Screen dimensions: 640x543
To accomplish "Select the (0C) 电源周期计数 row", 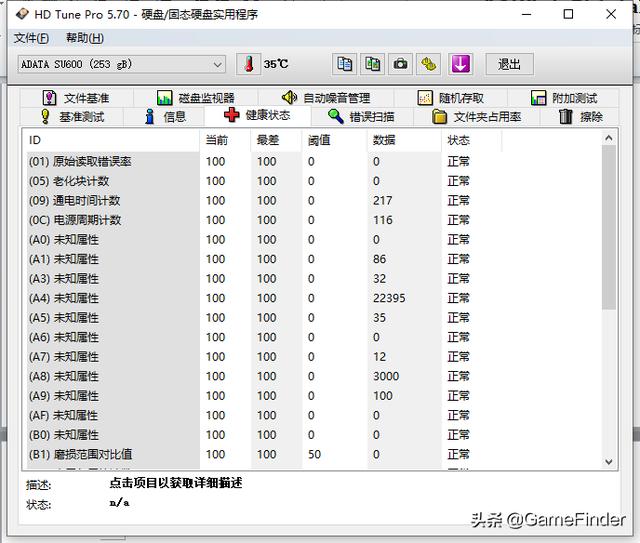I will [x=264, y=220].
